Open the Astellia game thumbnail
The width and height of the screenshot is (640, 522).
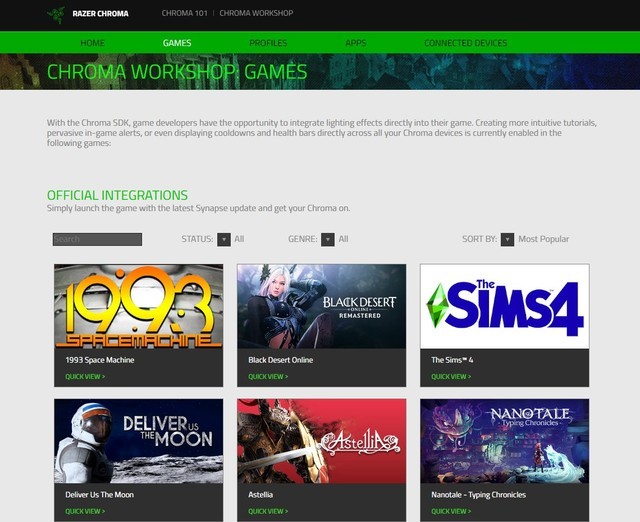pos(322,441)
